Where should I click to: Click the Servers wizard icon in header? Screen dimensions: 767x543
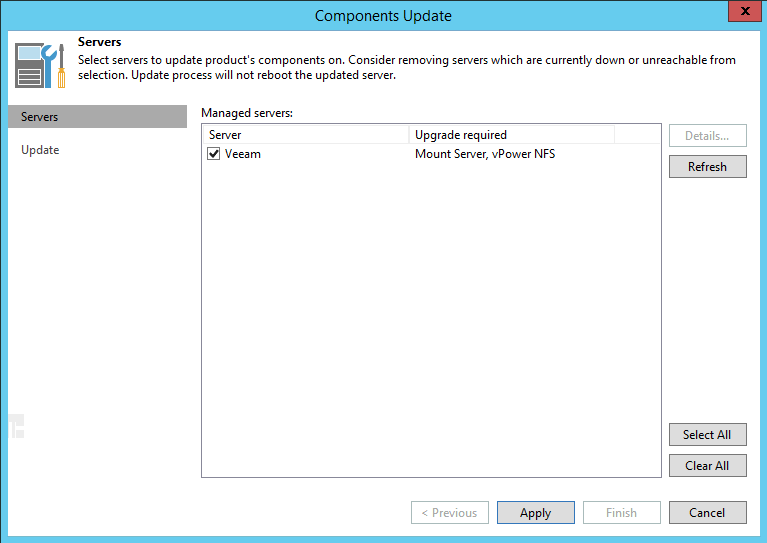coord(41,64)
